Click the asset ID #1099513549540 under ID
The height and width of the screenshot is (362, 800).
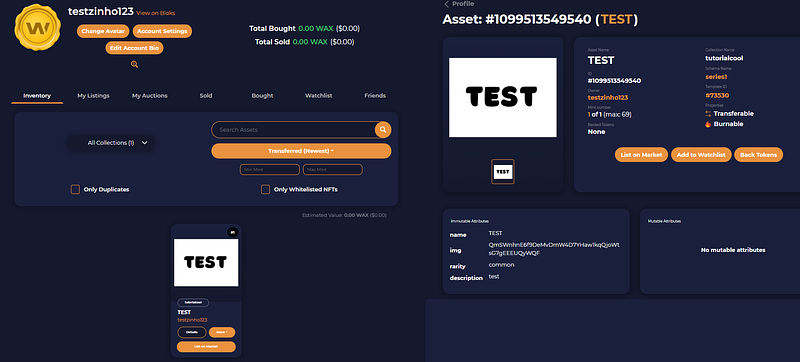[x=614, y=81]
